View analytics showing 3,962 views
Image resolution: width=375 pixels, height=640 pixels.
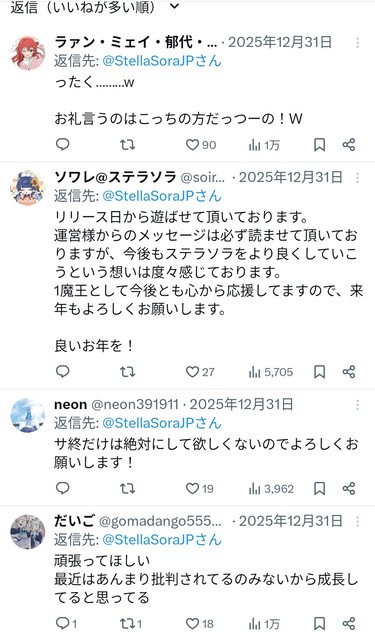271,489
